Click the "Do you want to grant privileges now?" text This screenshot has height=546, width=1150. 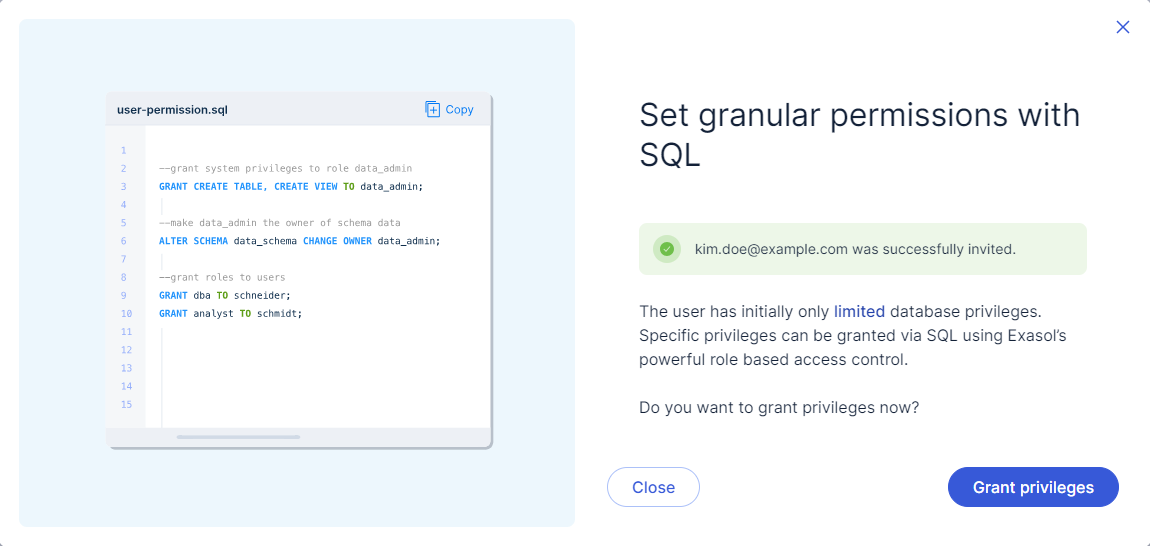click(778, 408)
